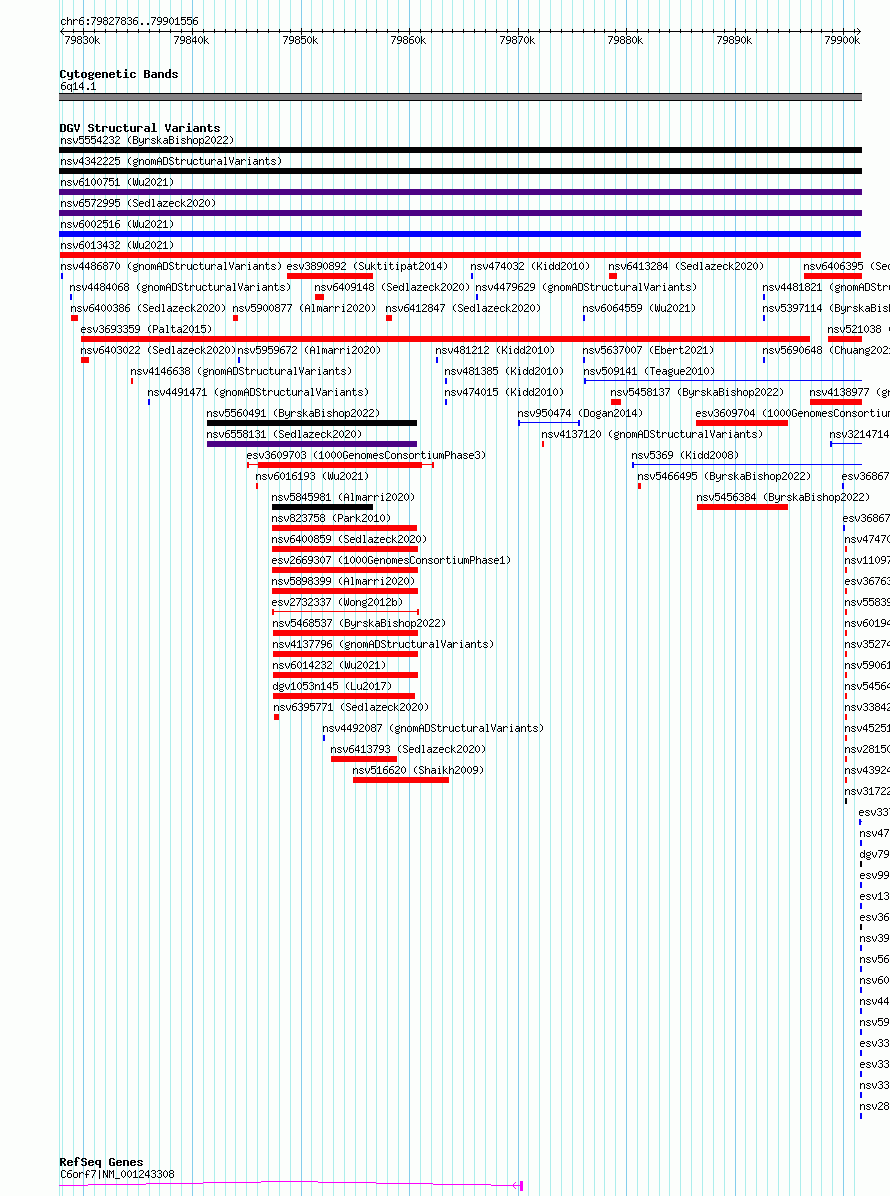Viewport: 890px width, 1196px height.
Task: Click the chr6:79827836..79901556 coordinate text
Action: [129, 21]
